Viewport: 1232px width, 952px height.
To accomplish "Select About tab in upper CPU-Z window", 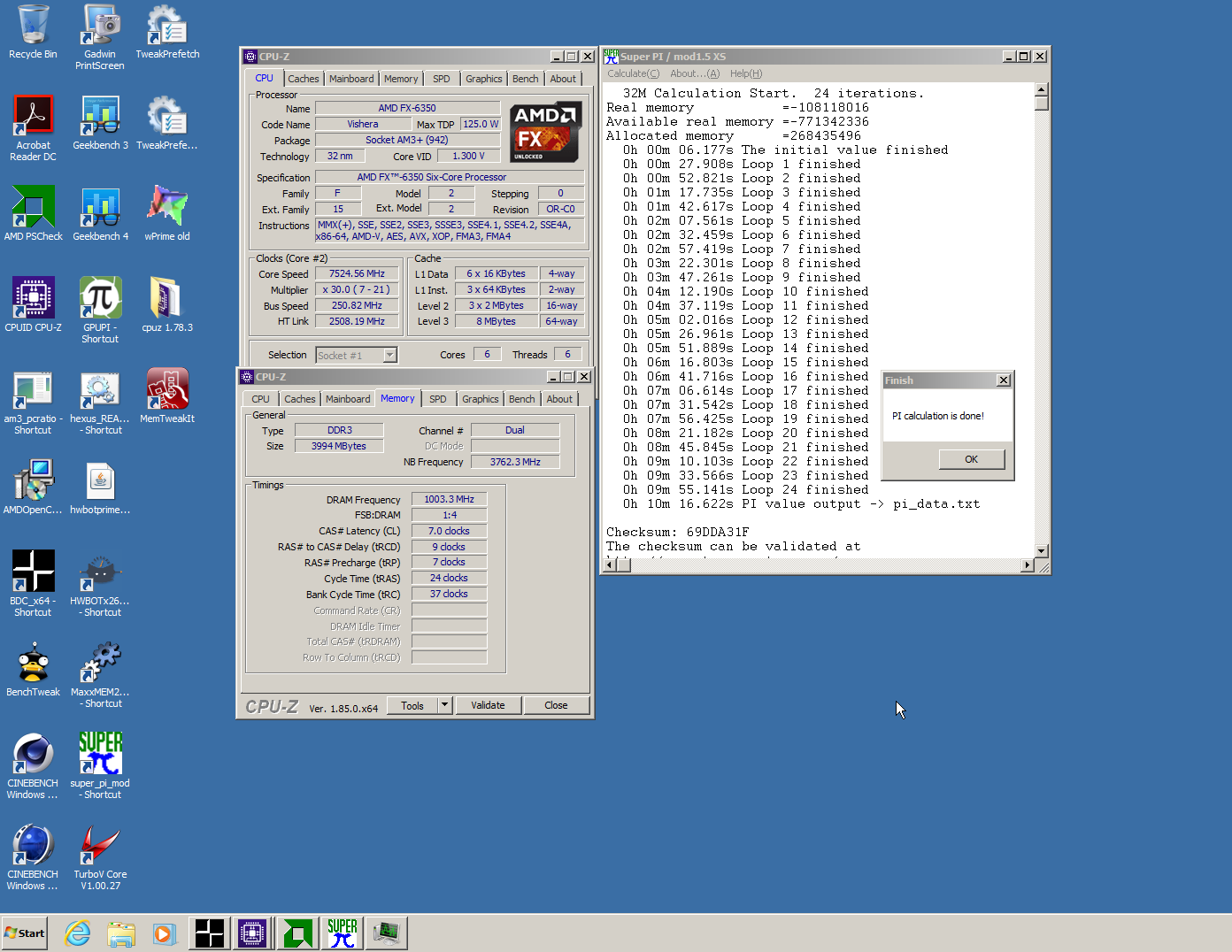I will point(563,79).
